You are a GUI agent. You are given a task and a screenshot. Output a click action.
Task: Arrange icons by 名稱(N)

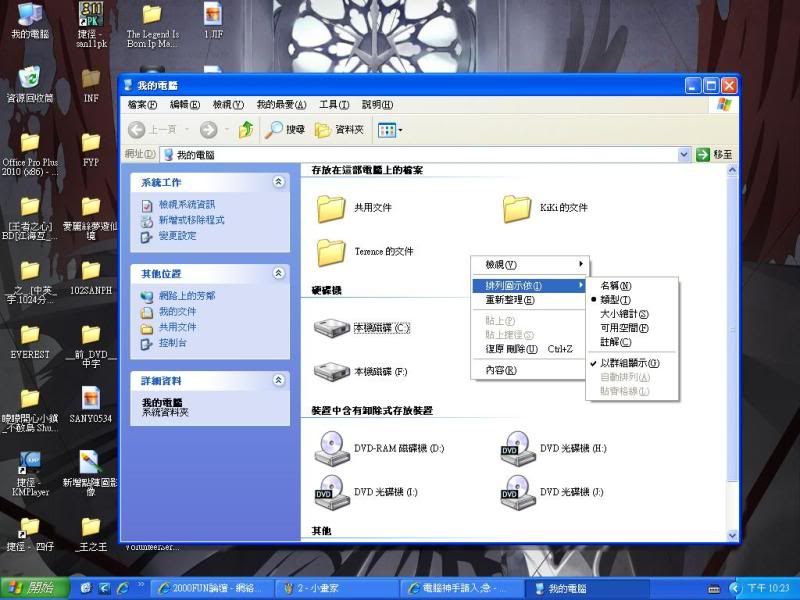632,286
